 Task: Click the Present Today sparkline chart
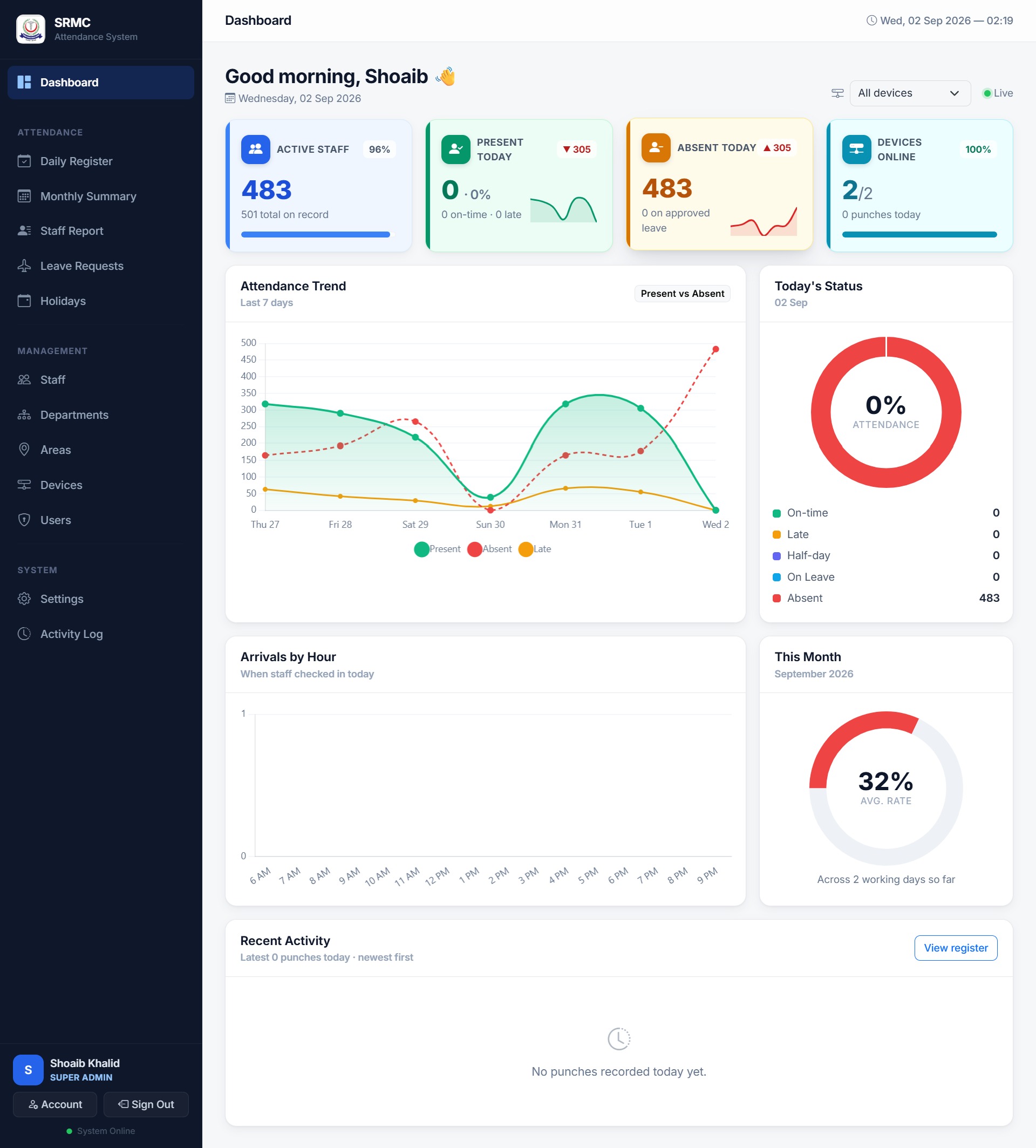pos(563,209)
